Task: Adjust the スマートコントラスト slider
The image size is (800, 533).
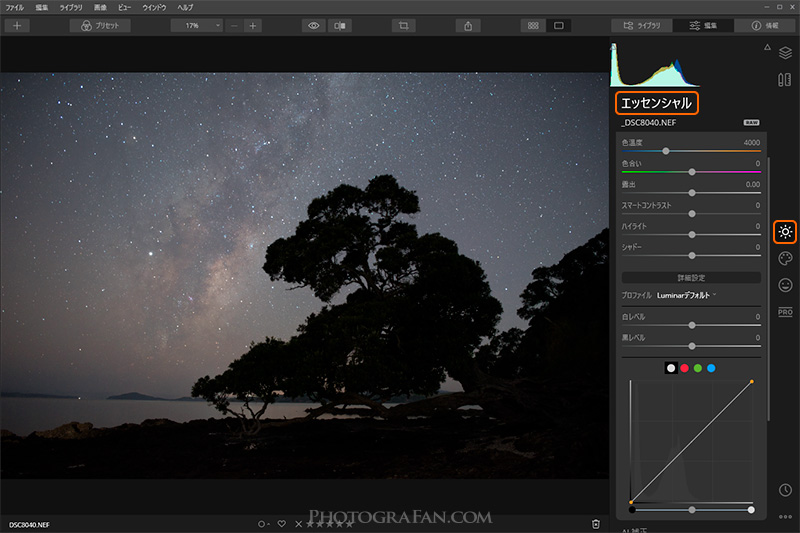Action: coord(691,214)
